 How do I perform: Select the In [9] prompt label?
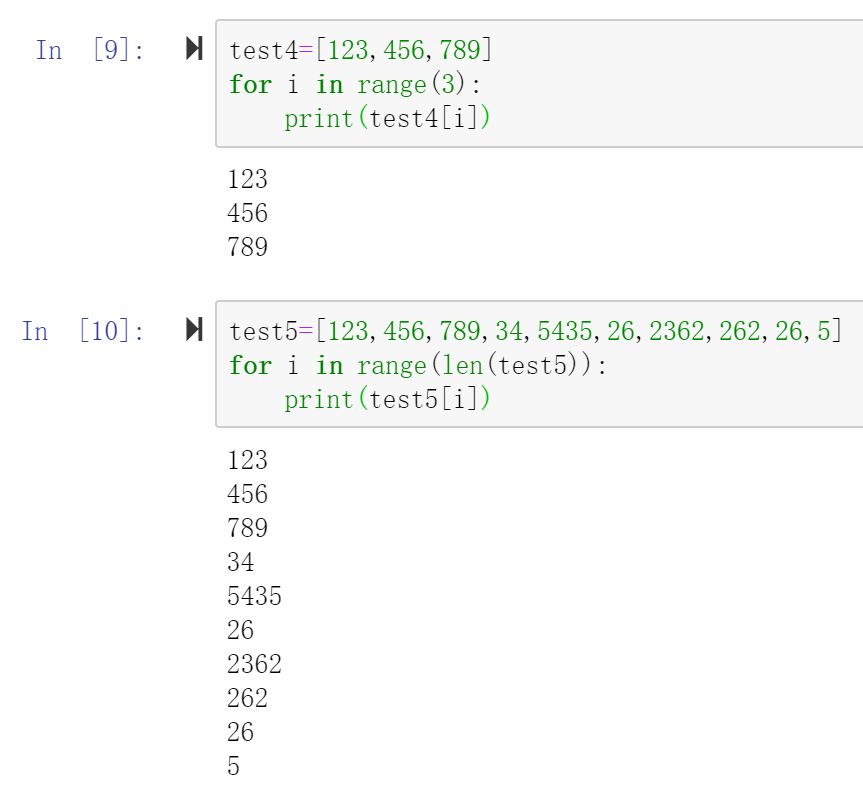click(x=90, y=49)
